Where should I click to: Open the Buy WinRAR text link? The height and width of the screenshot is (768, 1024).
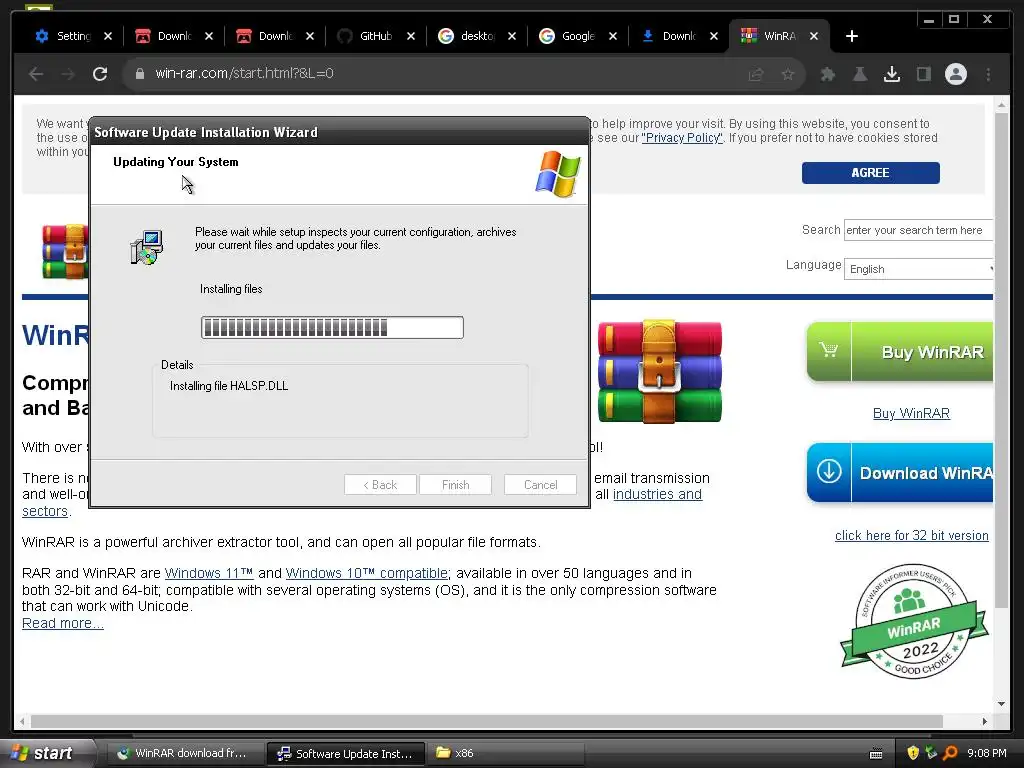(911, 413)
